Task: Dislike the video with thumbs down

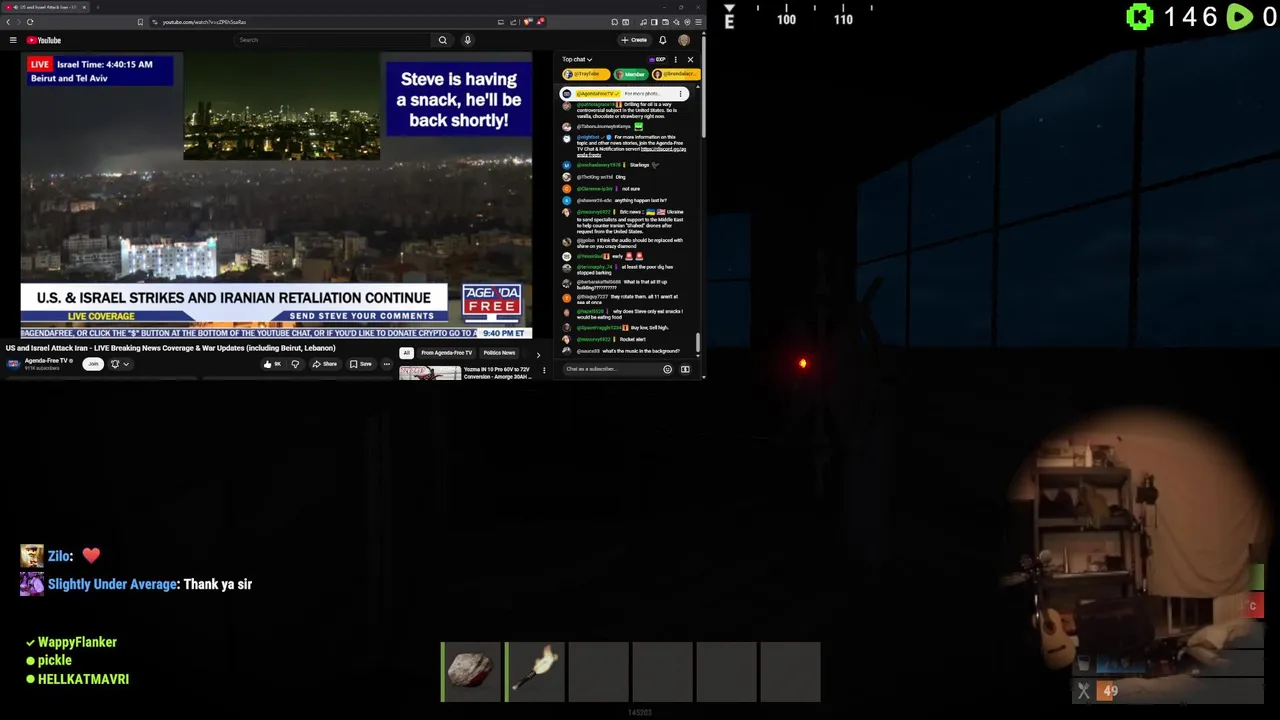Action: click(x=295, y=364)
